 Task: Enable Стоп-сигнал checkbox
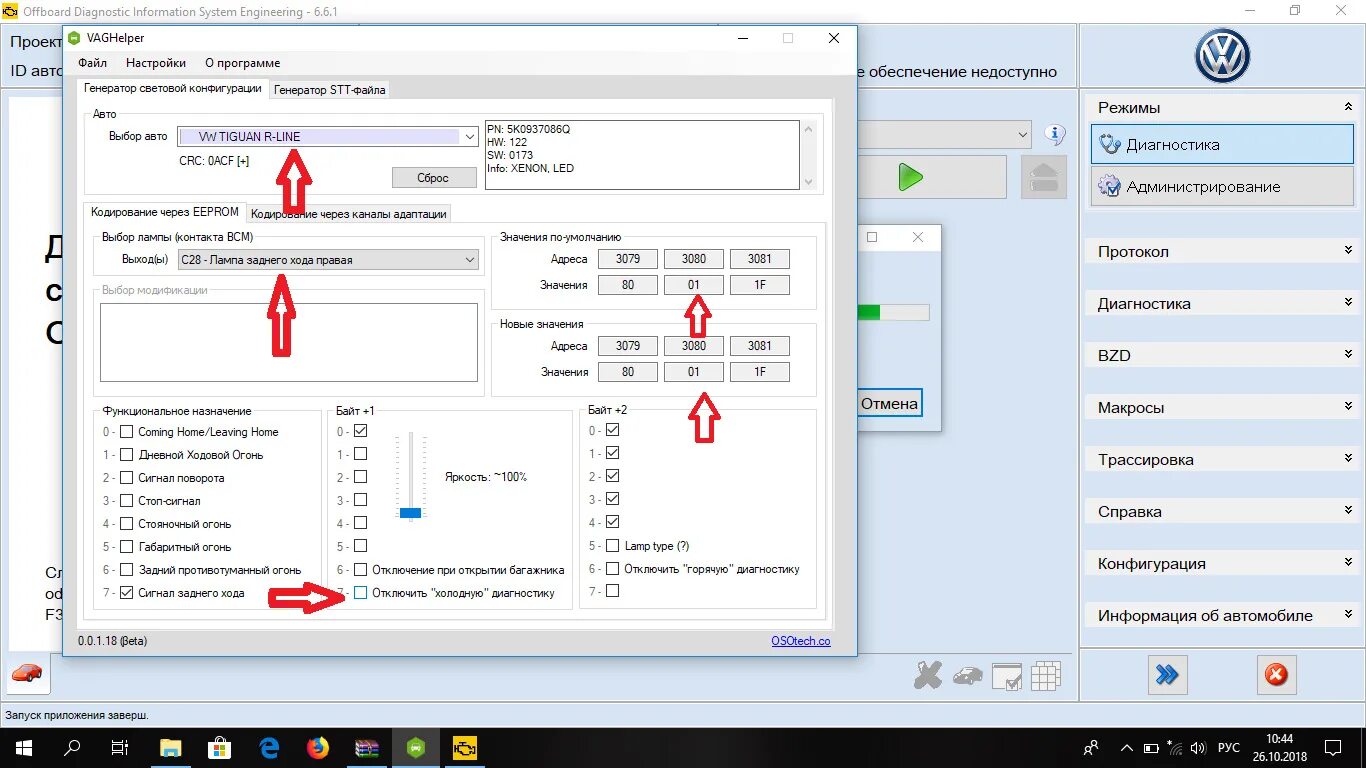click(127, 501)
